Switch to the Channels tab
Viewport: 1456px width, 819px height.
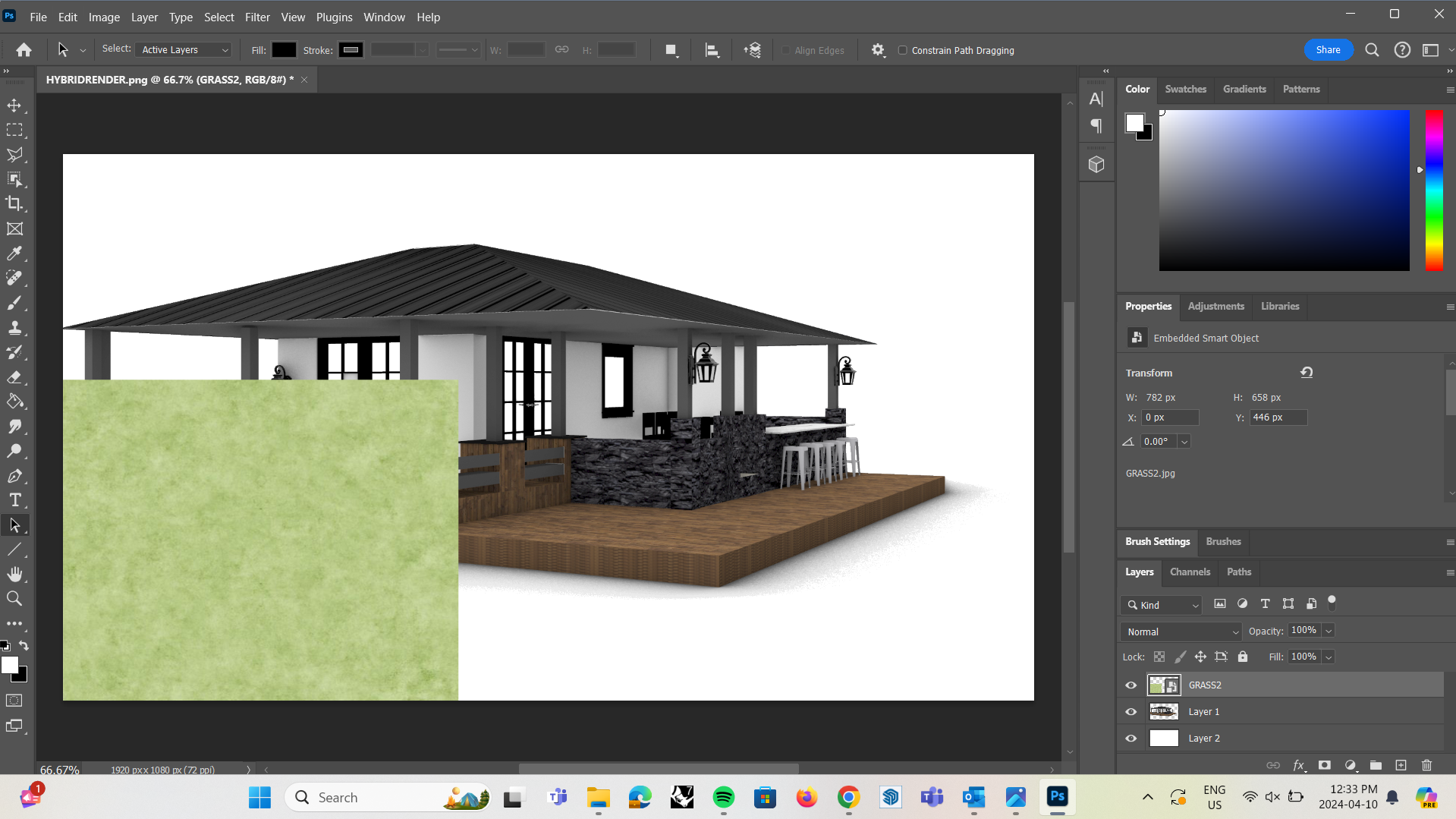point(1190,572)
